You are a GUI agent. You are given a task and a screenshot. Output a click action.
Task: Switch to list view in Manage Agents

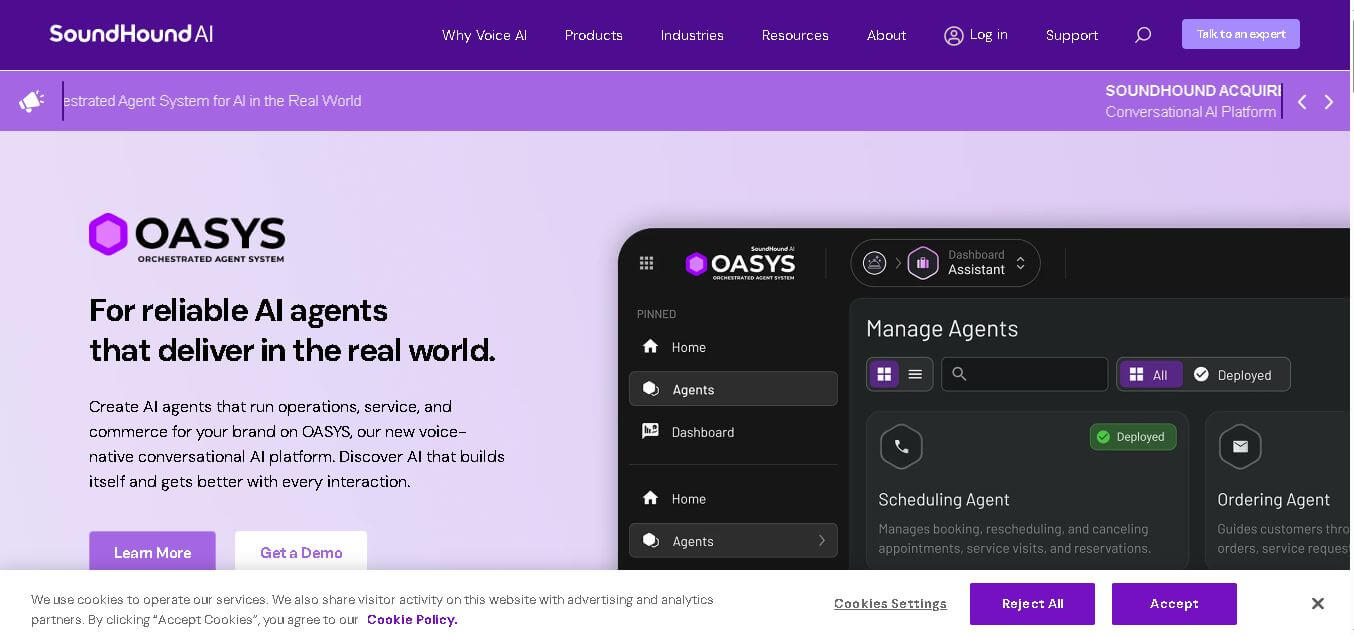(915, 374)
